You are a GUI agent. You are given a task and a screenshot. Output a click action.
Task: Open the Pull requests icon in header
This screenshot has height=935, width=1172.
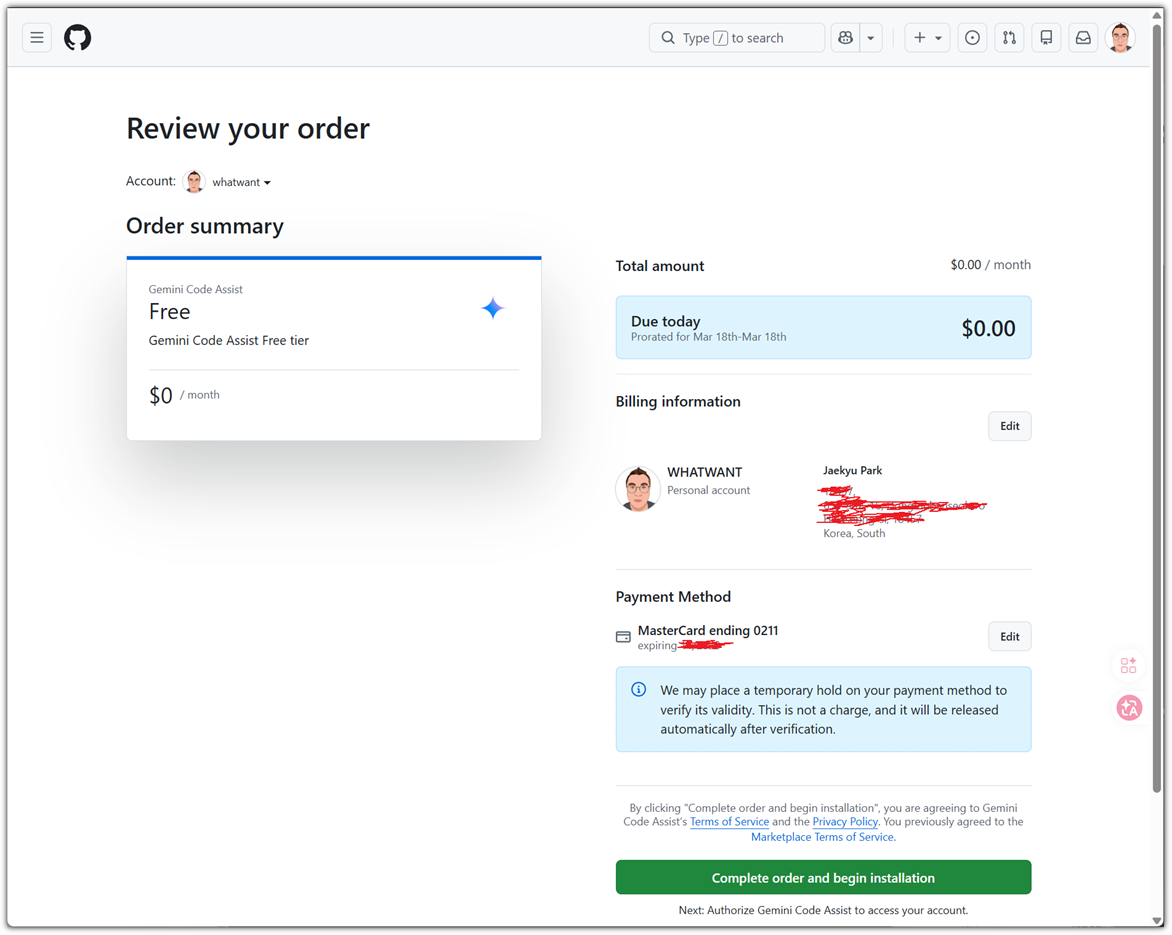point(1010,37)
